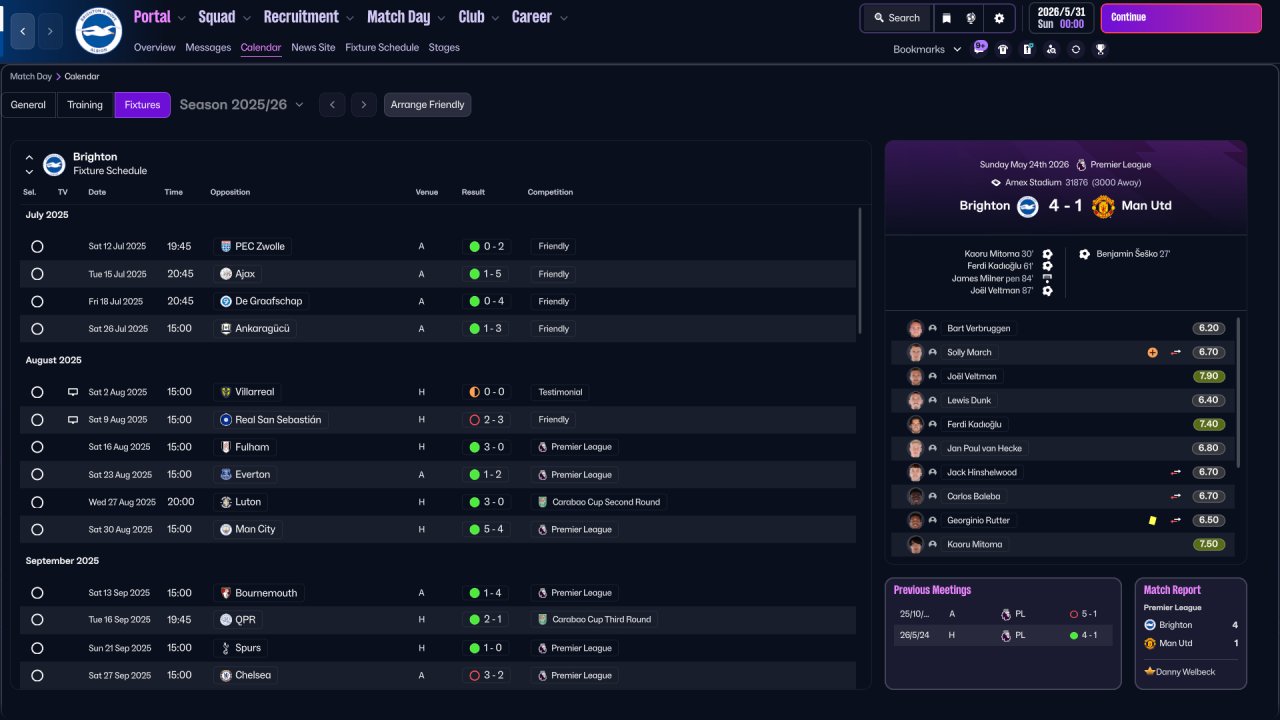Screen dimensions: 1280x720
Task: Click the Amex Stadium icon
Action: (x=996, y=183)
